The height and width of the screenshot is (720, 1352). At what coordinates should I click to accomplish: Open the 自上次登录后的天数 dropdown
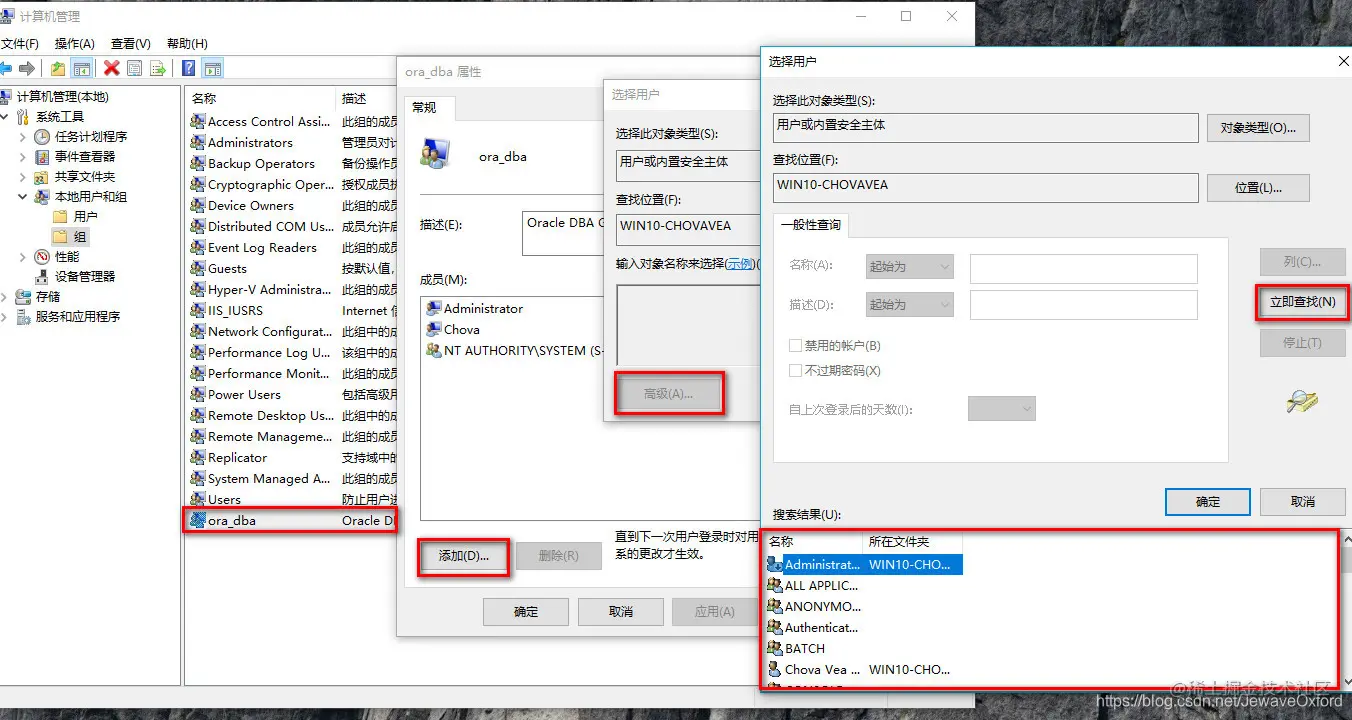[x=1002, y=409]
